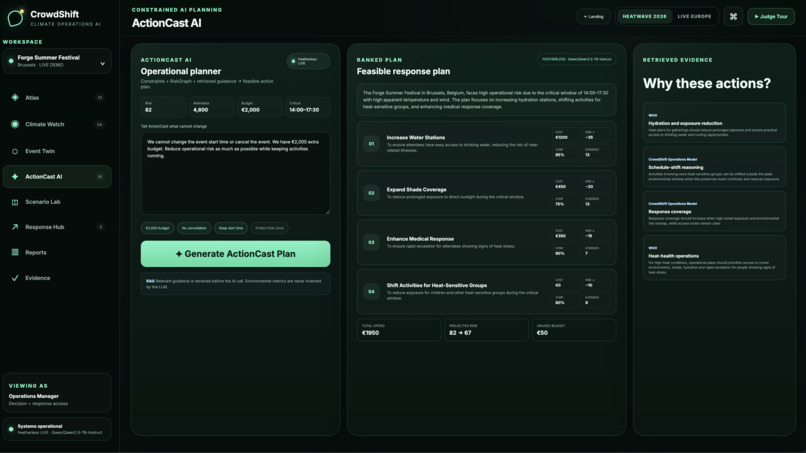Click the AI badge on ActionCast row
This screenshot has width=806, height=453.
[x=100, y=176]
